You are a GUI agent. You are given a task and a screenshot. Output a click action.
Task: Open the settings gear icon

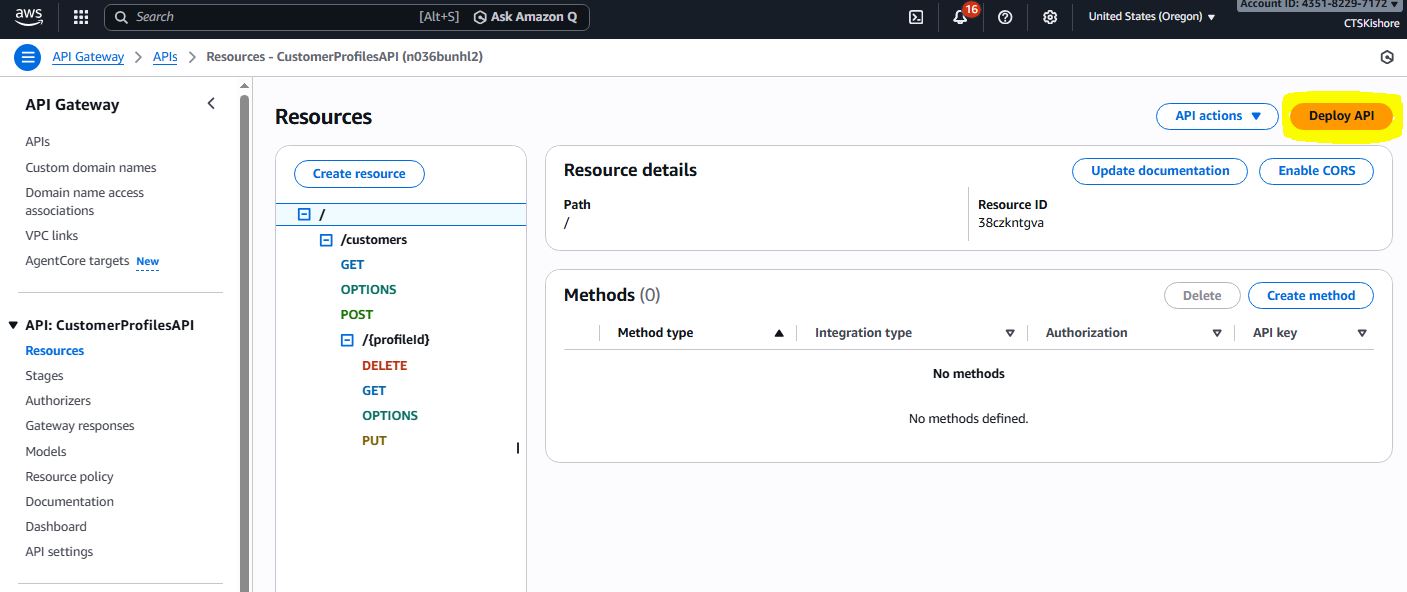point(1050,17)
